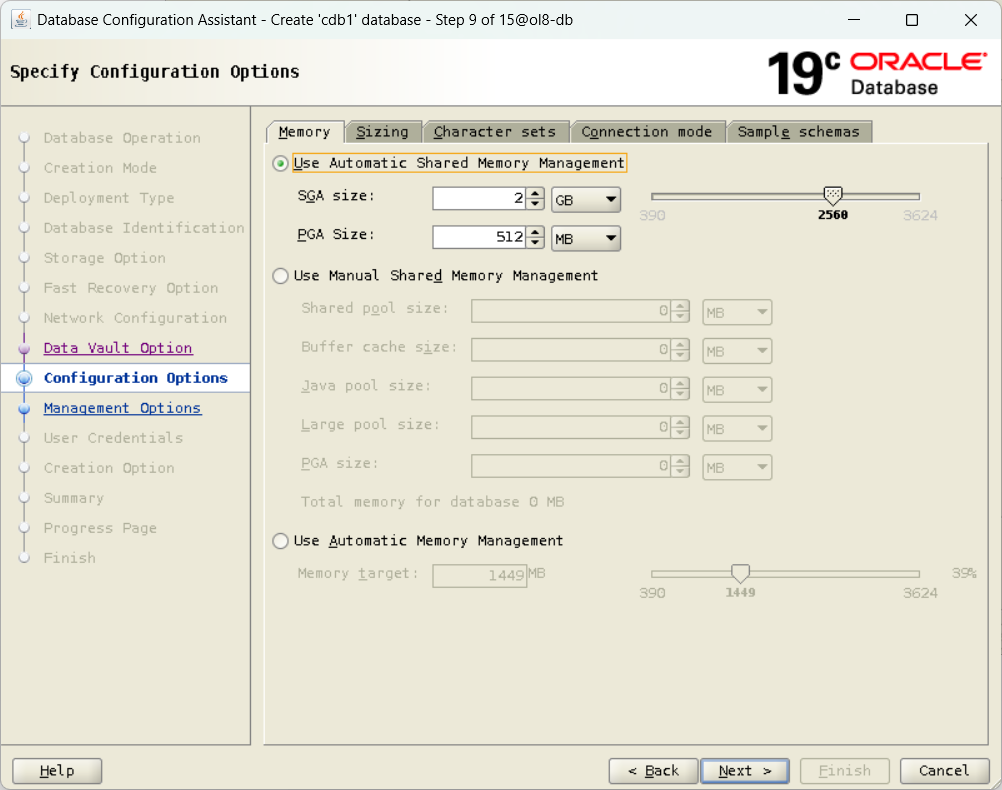Click 'Fast Recovery Option' step text
This screenshot has height=790, width=1002.
pyautogui.click(x=131, y=288)
